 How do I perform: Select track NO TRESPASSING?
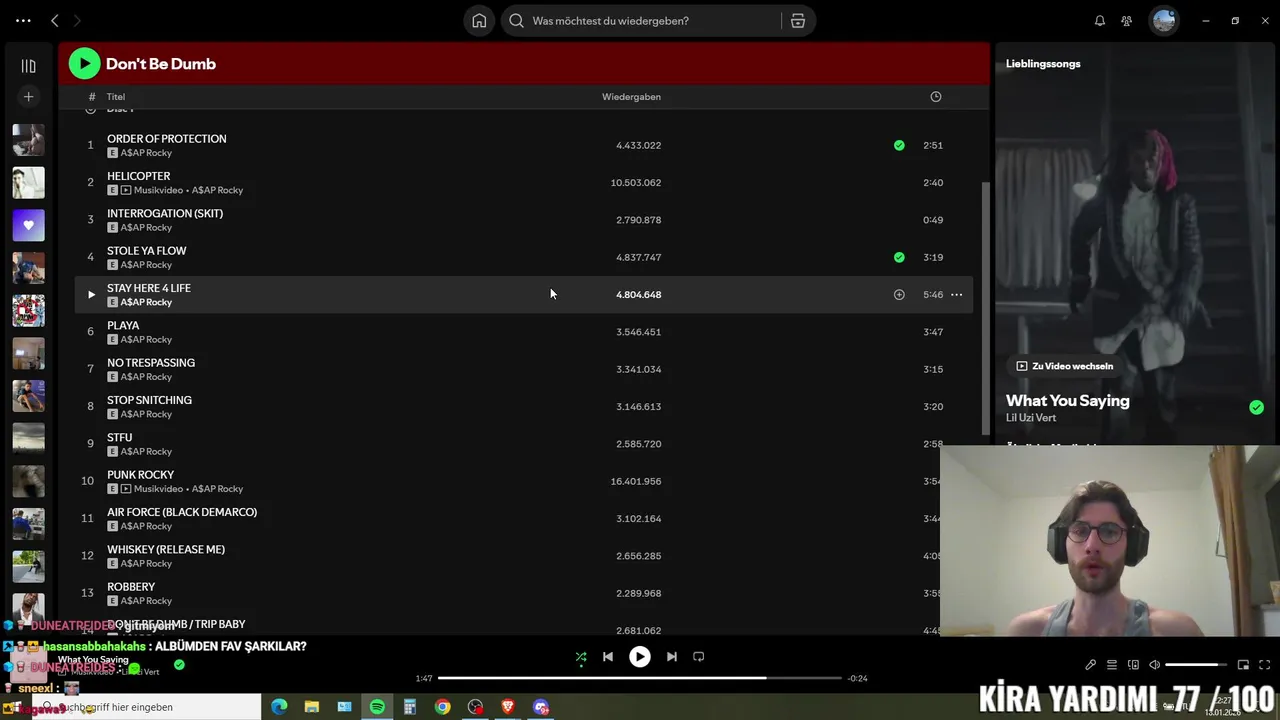tap(151, 362)
